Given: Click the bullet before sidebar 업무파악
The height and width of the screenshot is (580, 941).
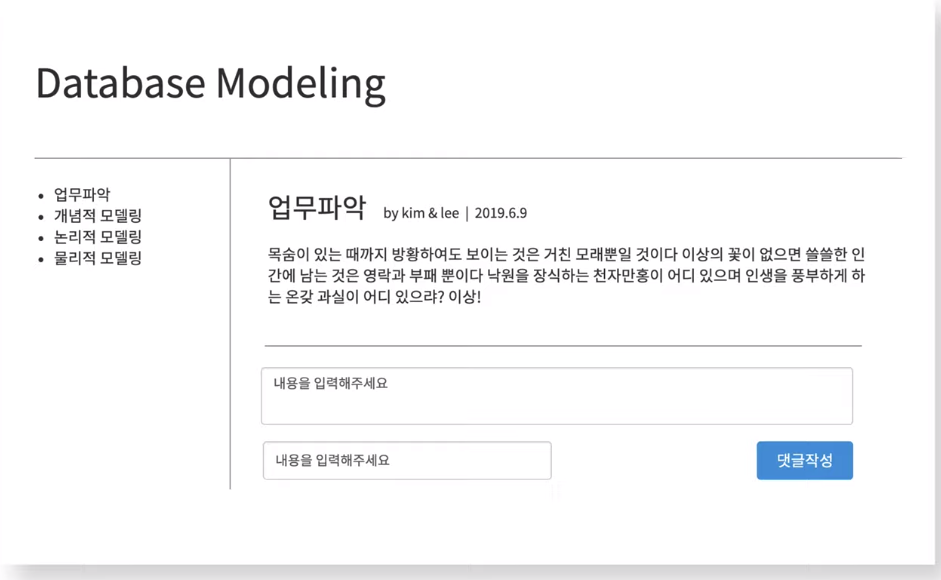Looking at the screenshot, I should 41,196.
